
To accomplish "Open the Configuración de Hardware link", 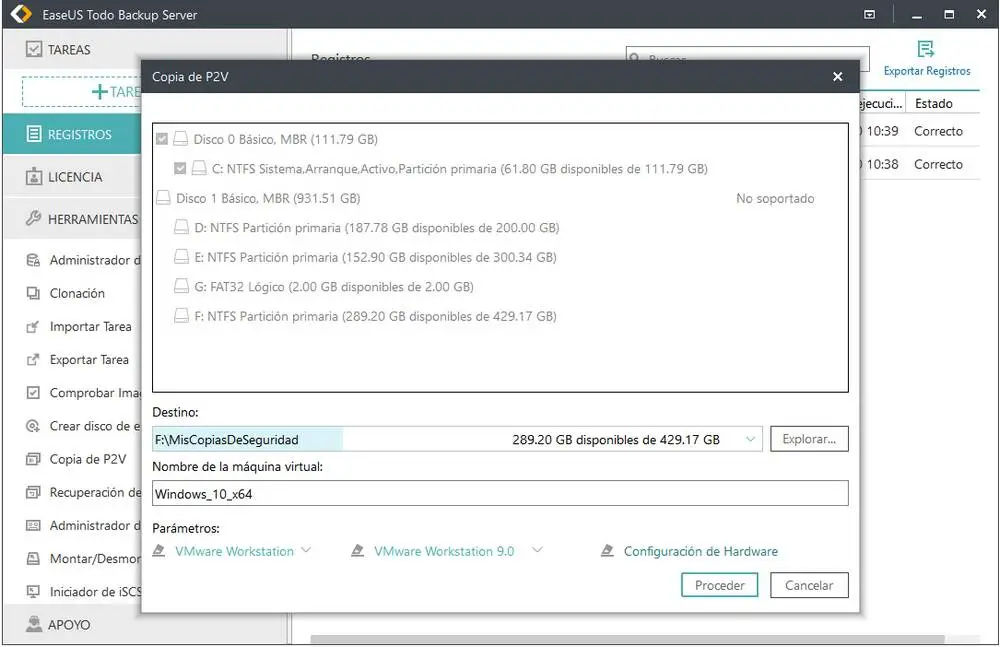I will tap(700, 551).
